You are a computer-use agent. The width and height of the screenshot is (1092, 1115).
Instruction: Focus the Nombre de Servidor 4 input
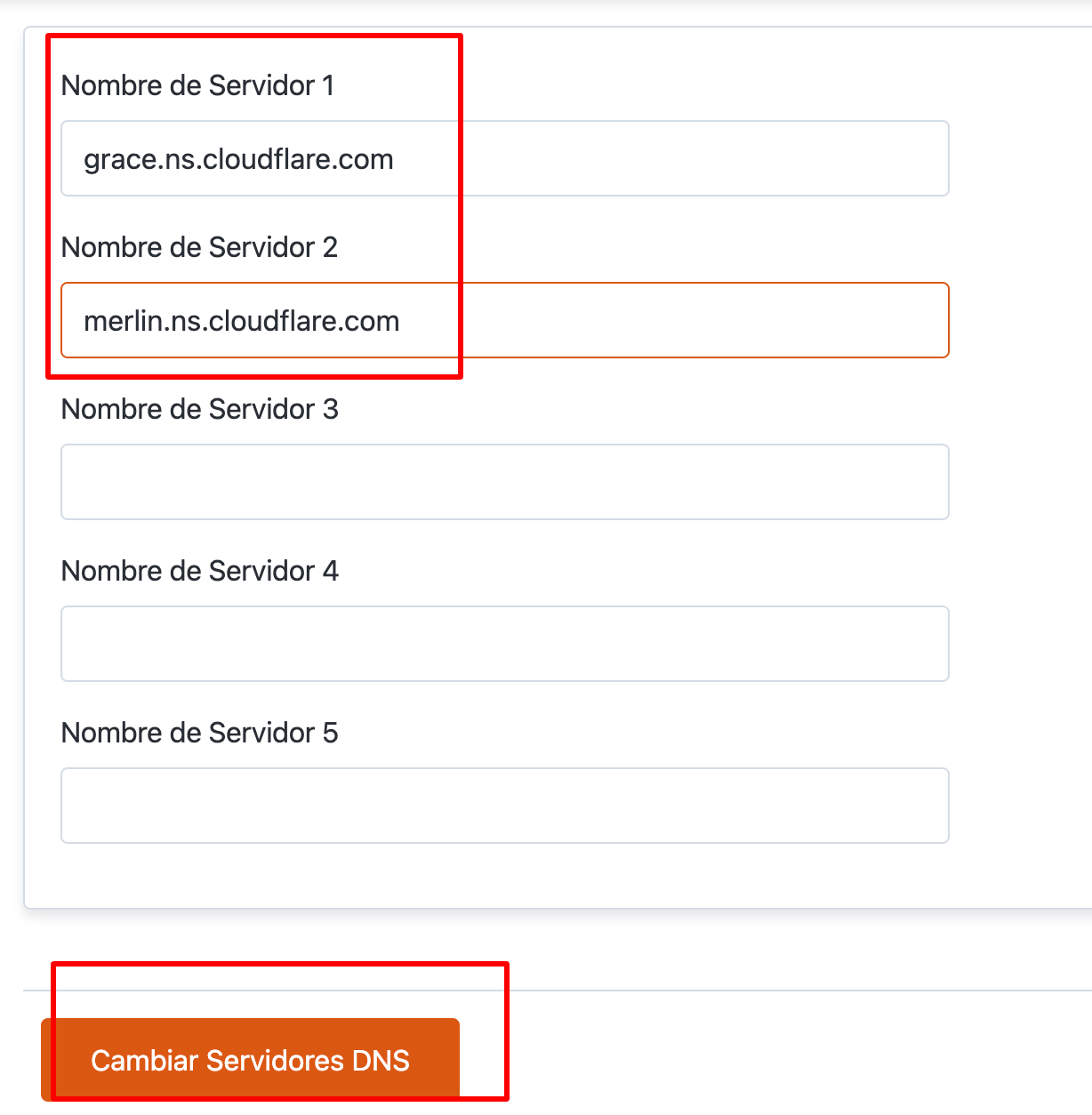(504, 643)
